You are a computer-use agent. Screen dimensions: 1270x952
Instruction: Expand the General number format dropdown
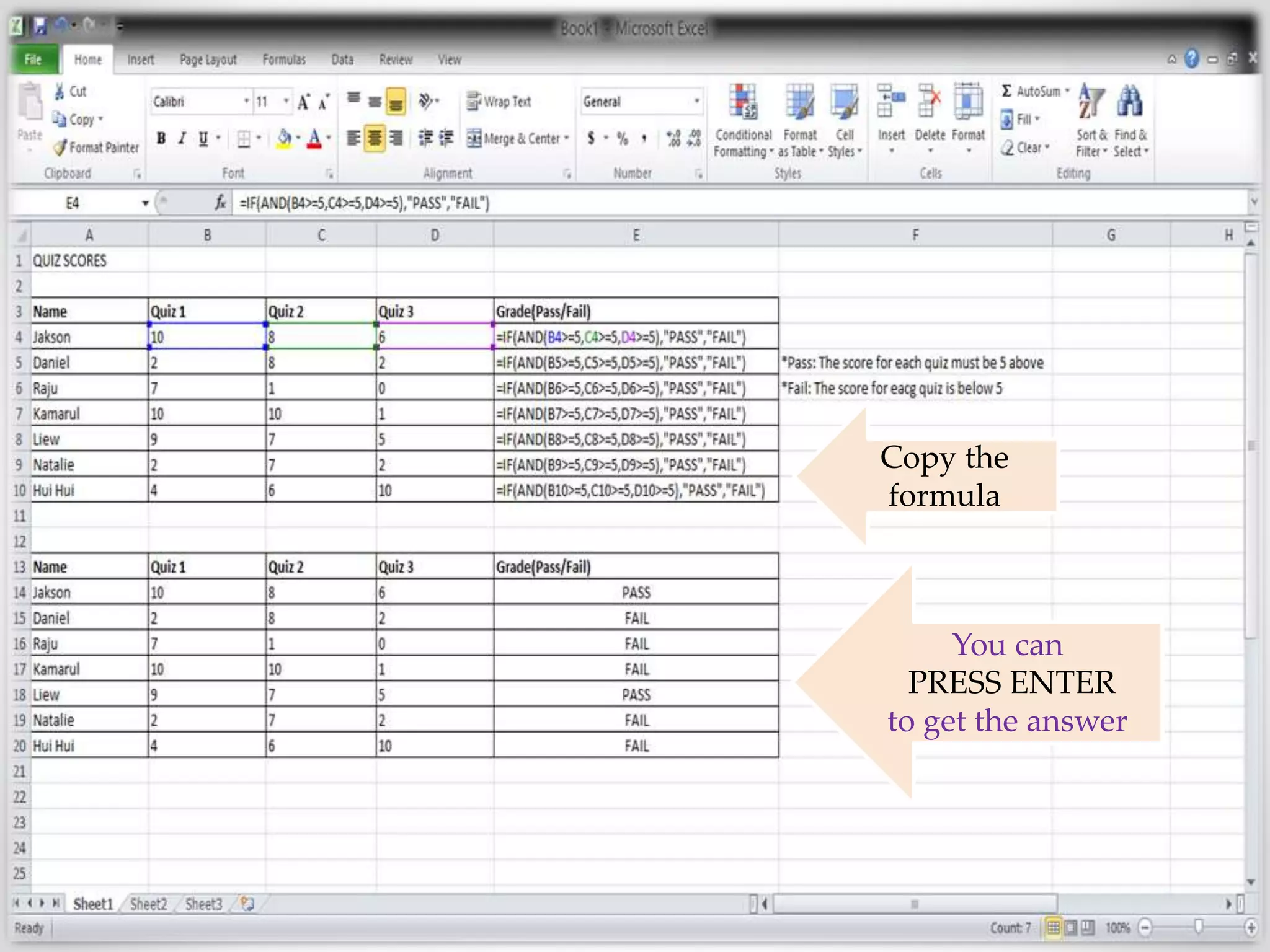point(696,101)
